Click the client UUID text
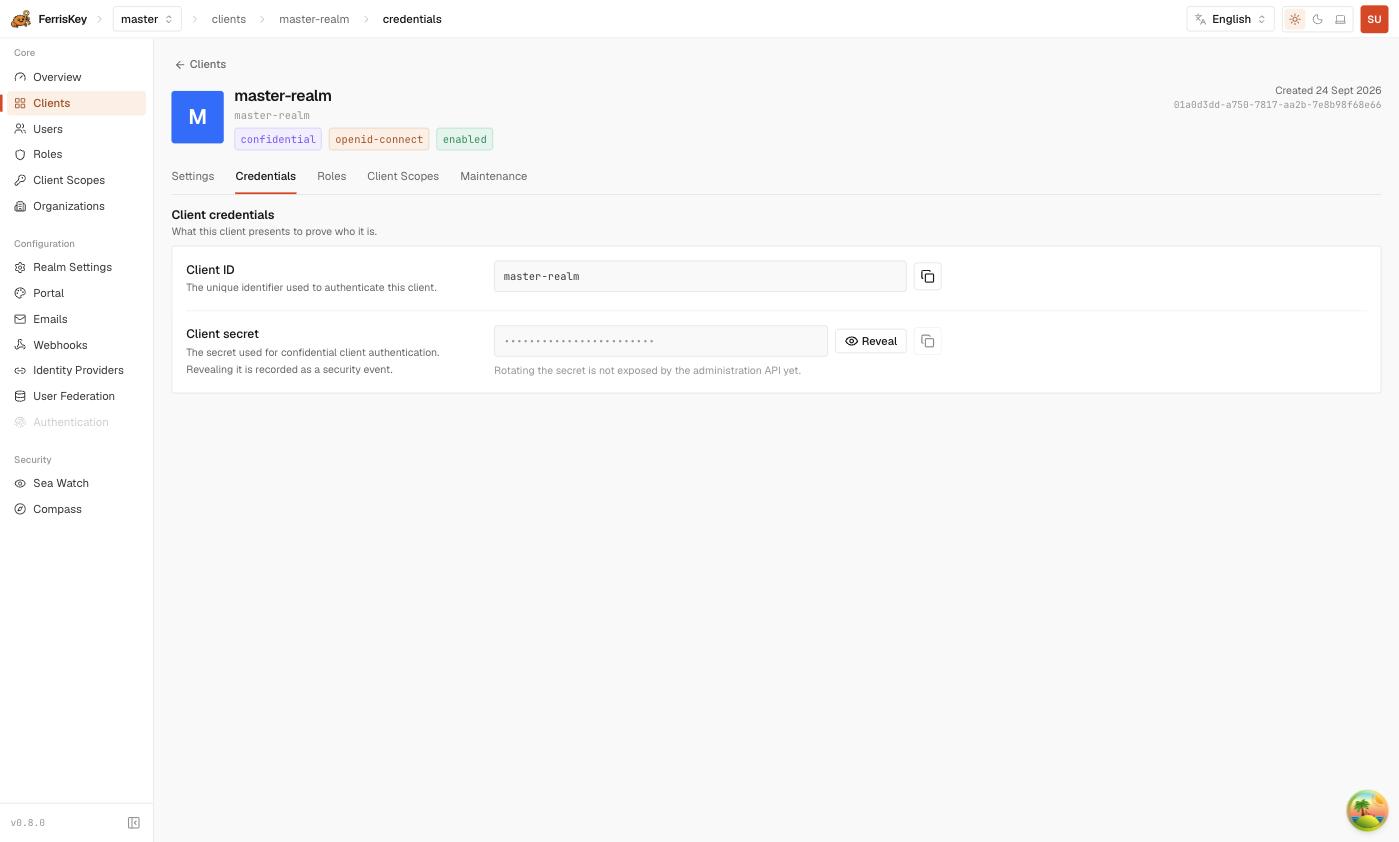 (x=1277, y=105)
